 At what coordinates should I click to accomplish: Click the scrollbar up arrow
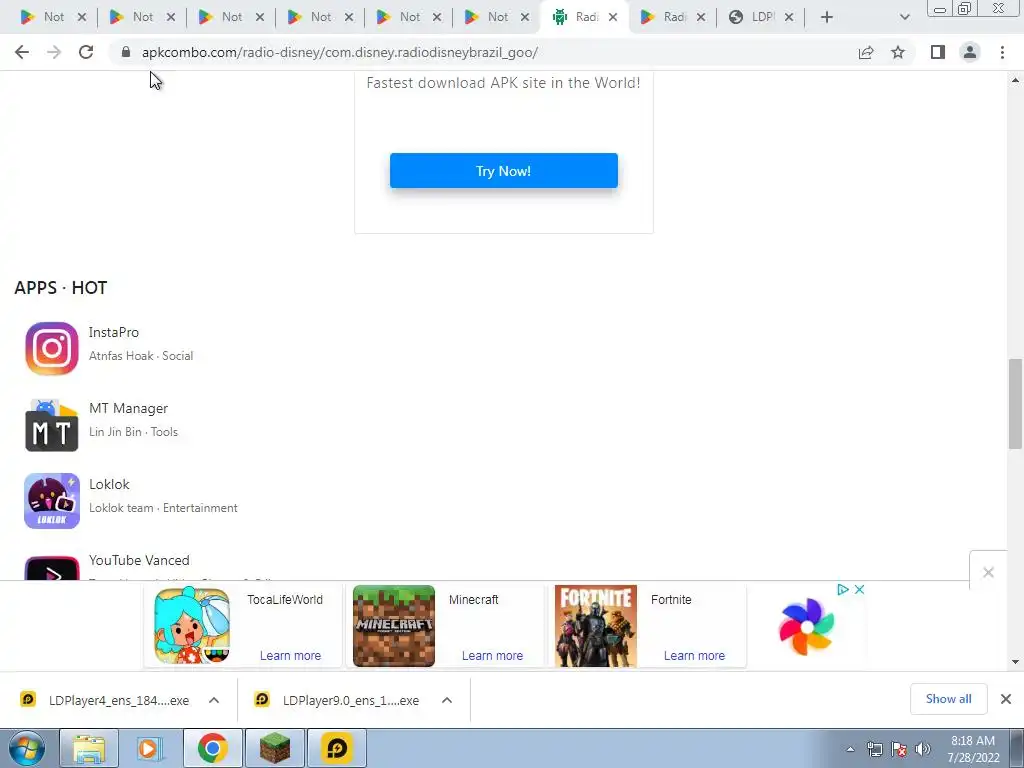tap(1016, 80)
